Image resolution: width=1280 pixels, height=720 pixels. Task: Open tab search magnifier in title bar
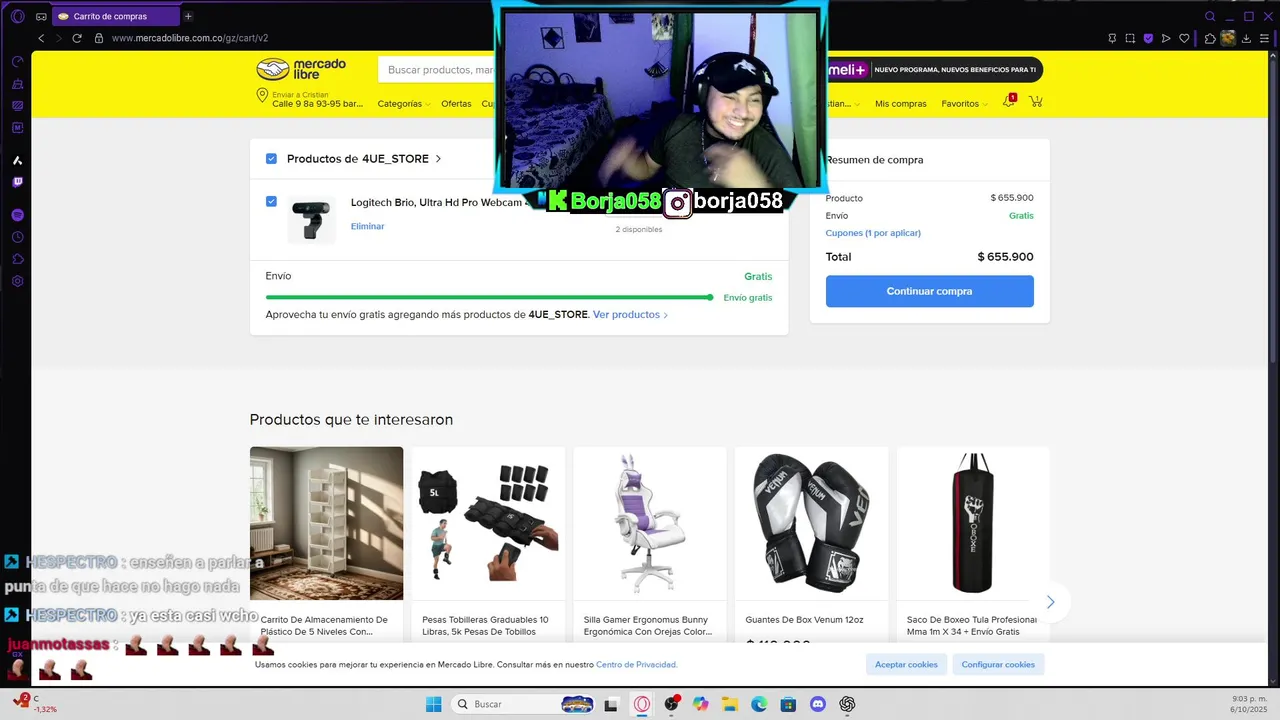click(x=1210, y=16)
